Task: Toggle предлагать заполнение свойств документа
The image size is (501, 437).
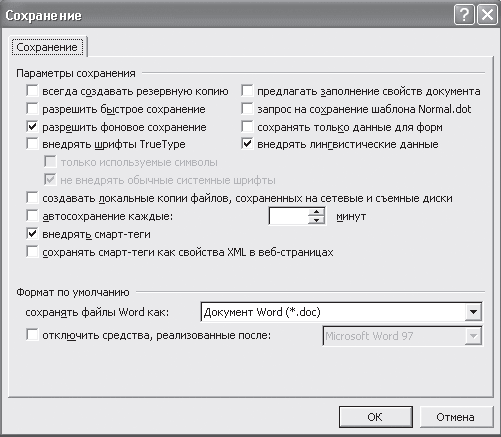Action: (247, 90)
